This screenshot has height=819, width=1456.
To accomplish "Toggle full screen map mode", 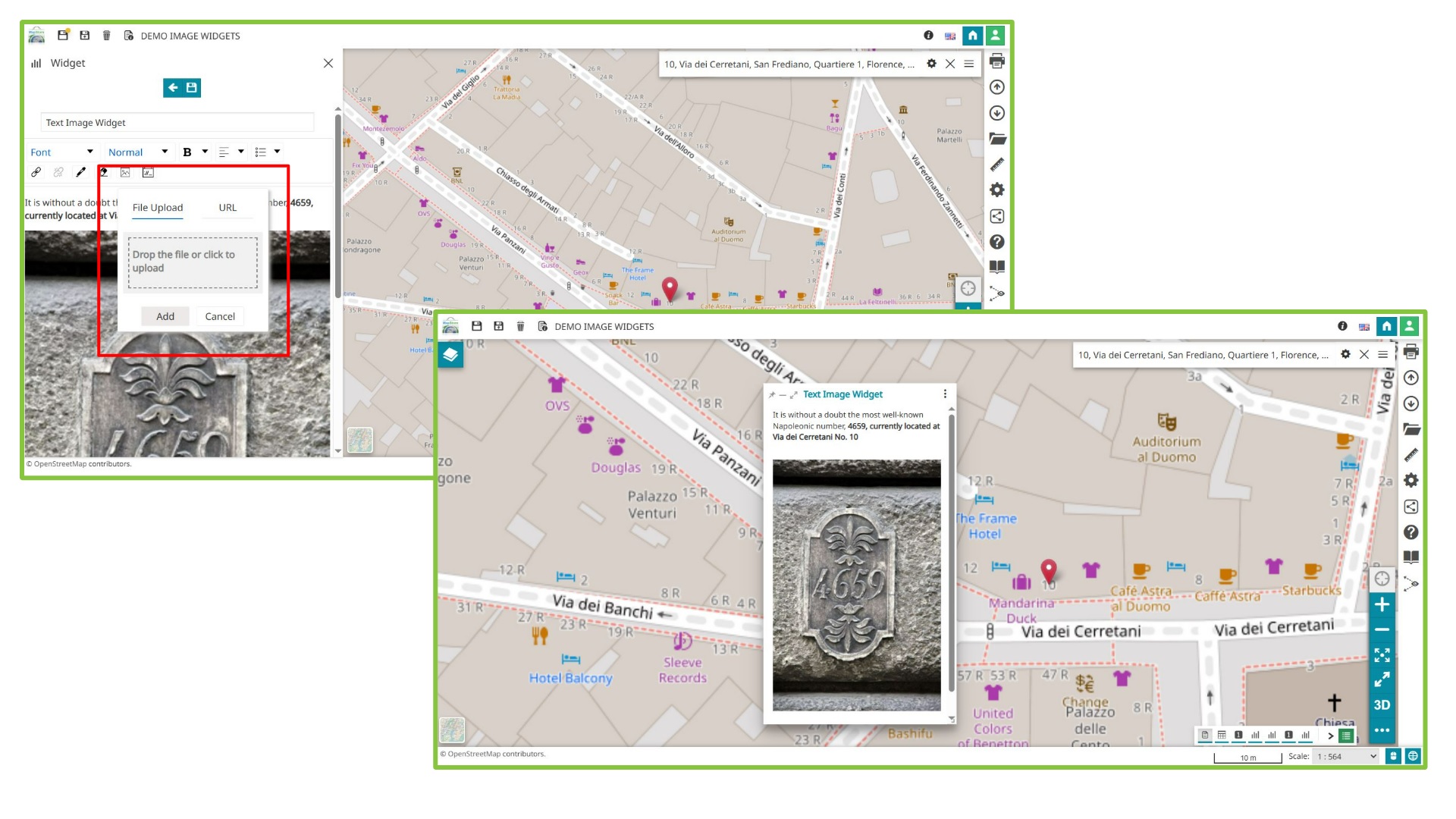I will pyautogui.click(x=1382, y=679).
